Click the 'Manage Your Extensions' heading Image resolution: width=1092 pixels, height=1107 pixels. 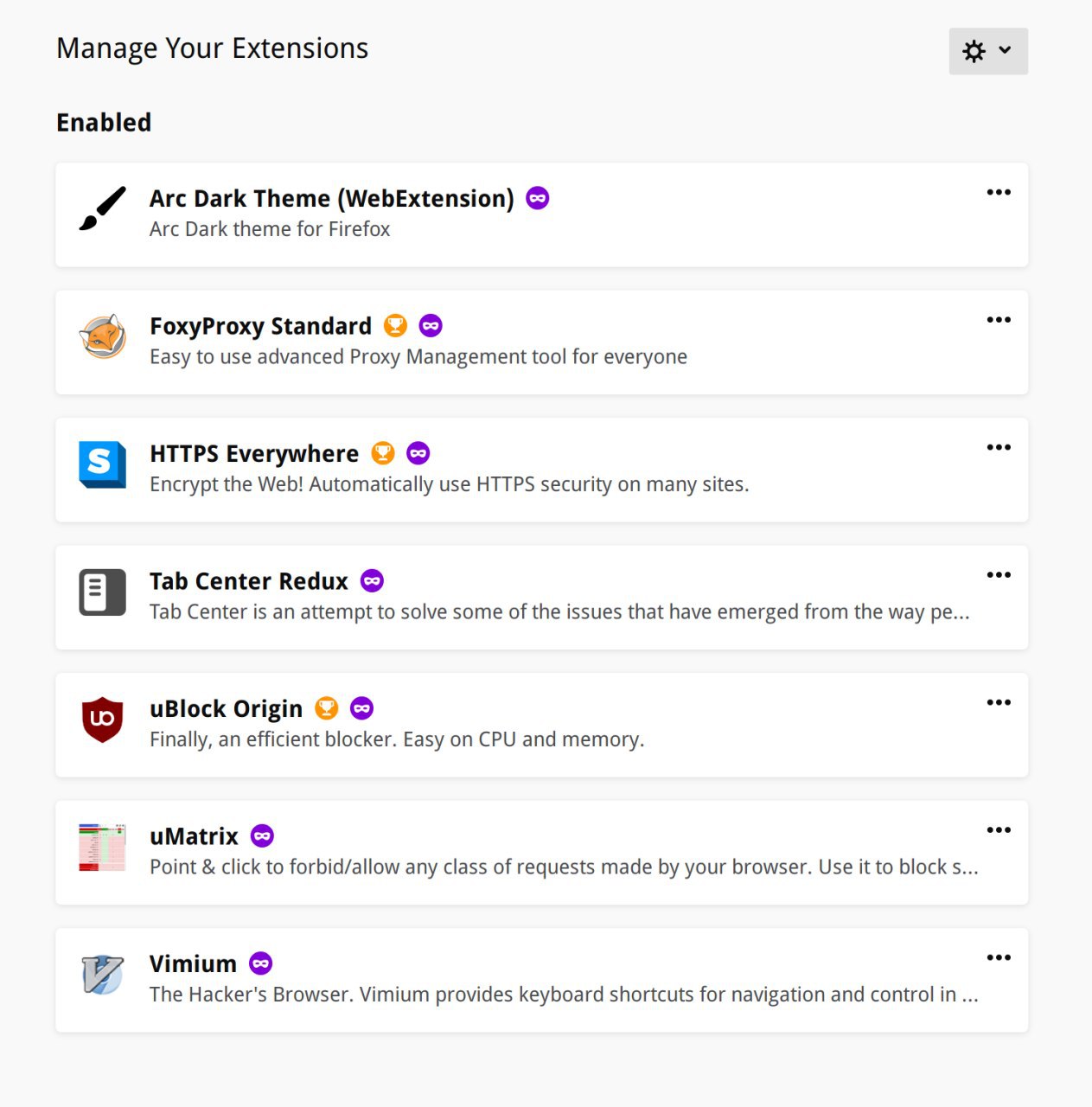(x=213, y=48)
